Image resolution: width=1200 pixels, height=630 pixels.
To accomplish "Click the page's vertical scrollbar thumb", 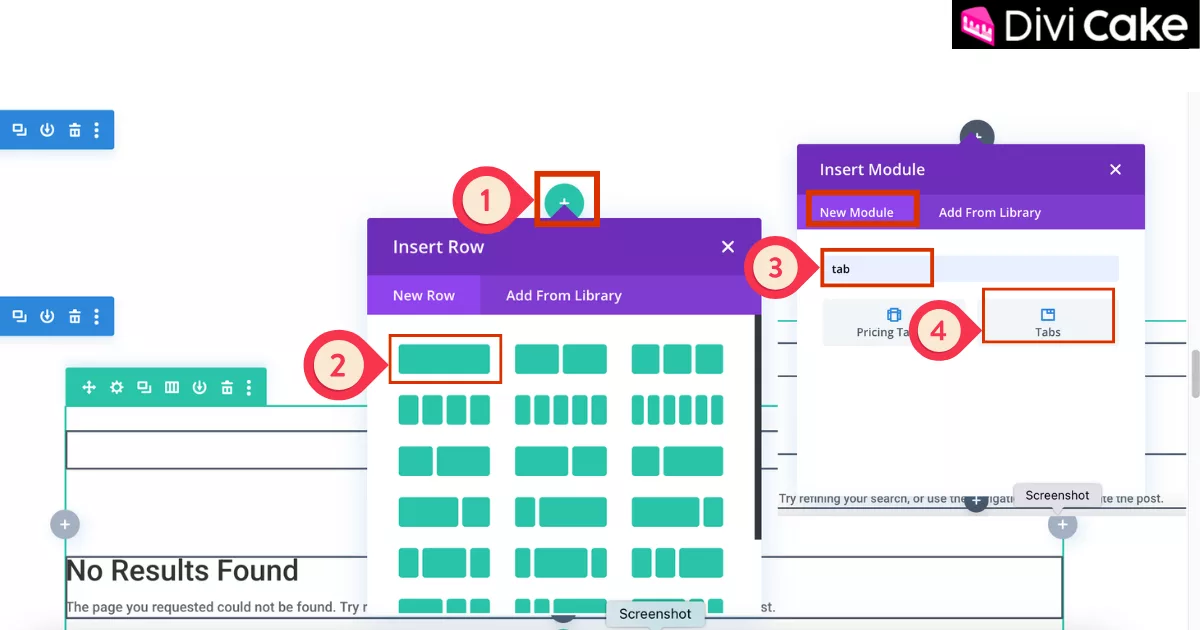I will [x=1193, y=375].
